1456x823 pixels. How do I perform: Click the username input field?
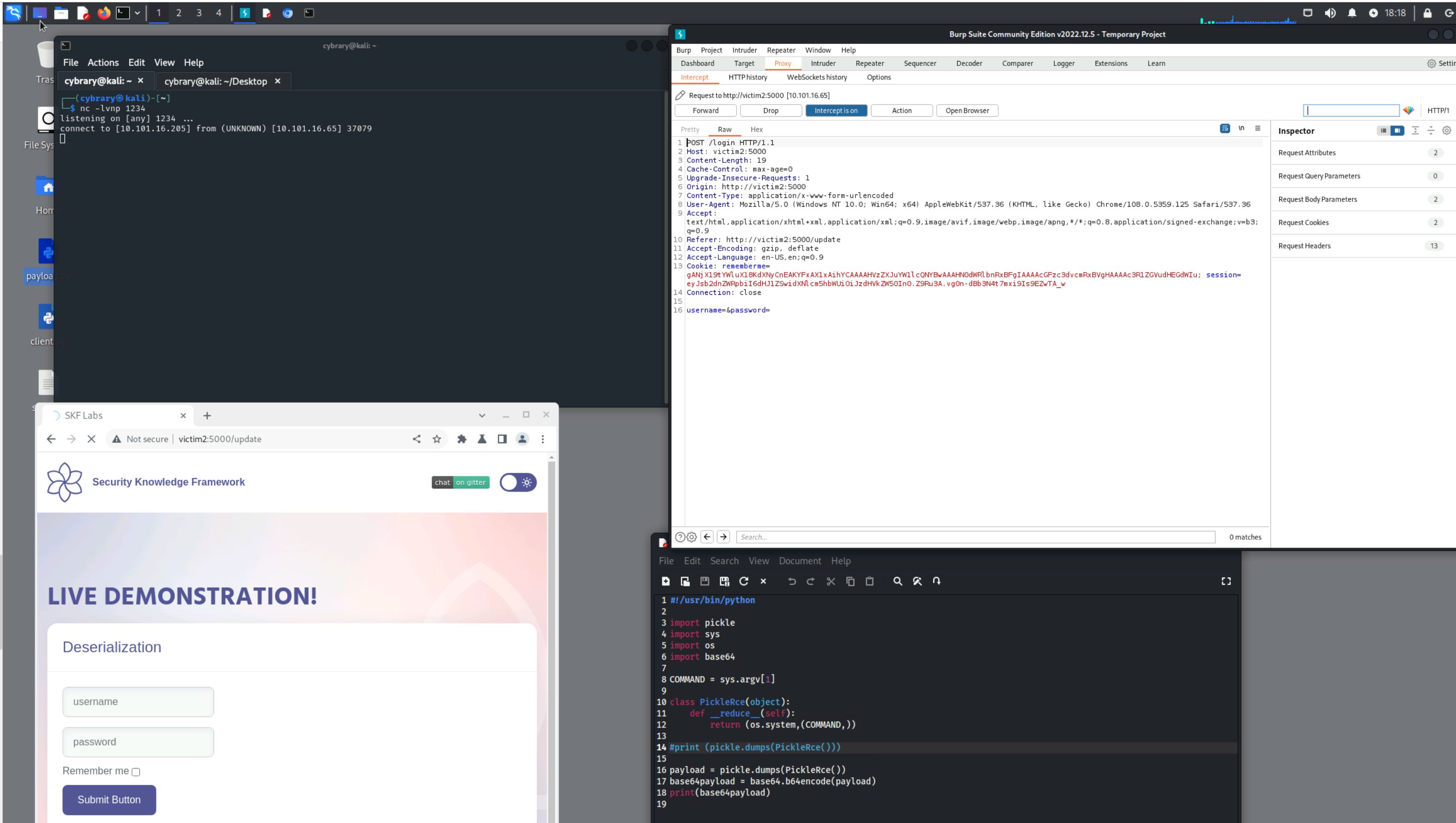pos(138,702)
